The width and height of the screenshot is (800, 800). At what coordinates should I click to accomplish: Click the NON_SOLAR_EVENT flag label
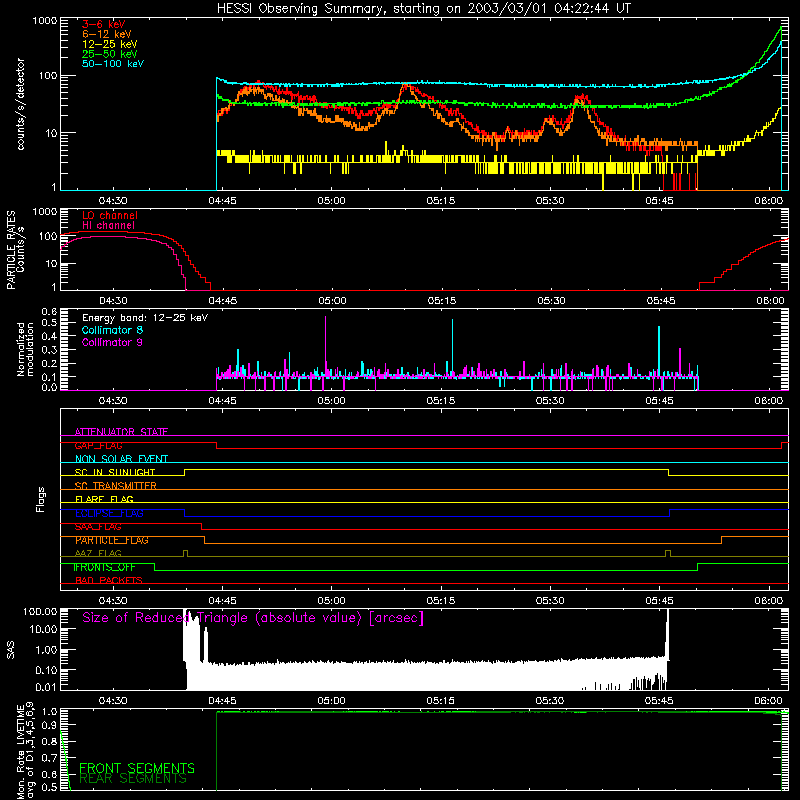[x=121, y=459]
